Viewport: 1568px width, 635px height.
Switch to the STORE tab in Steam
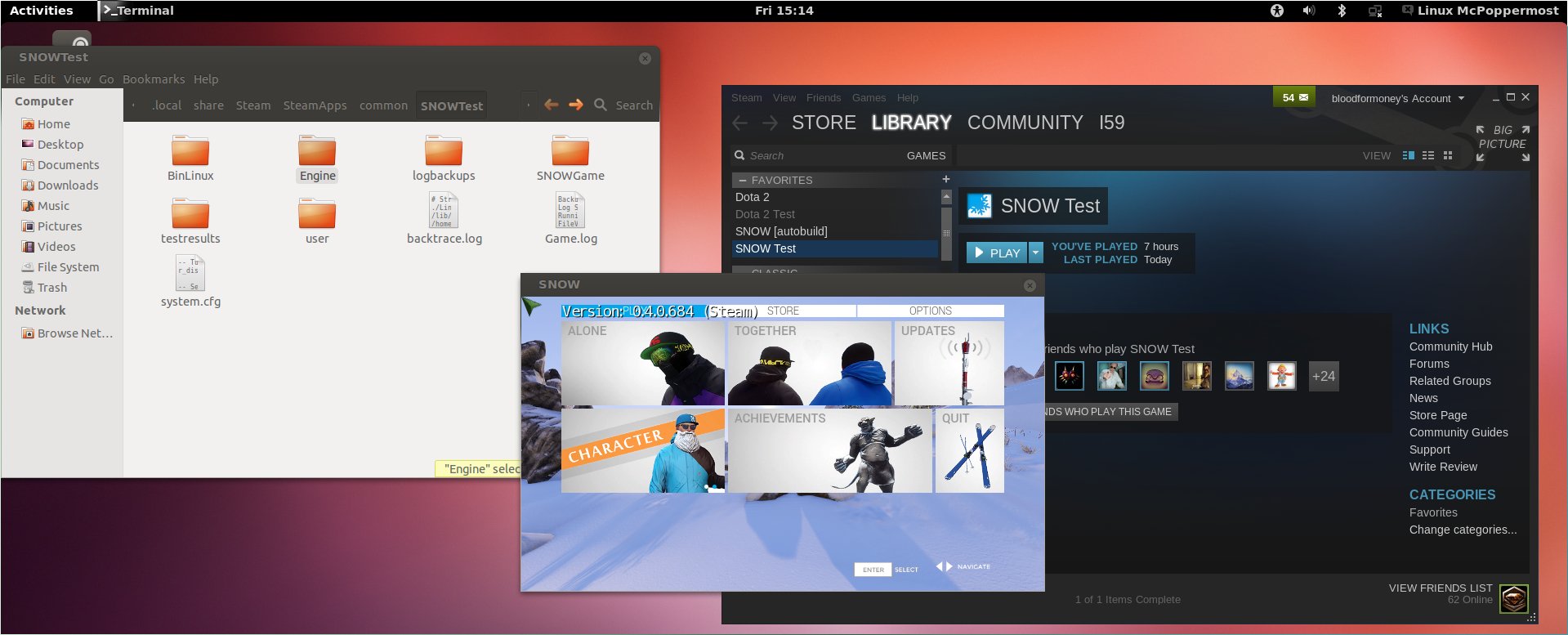point(824,123)
